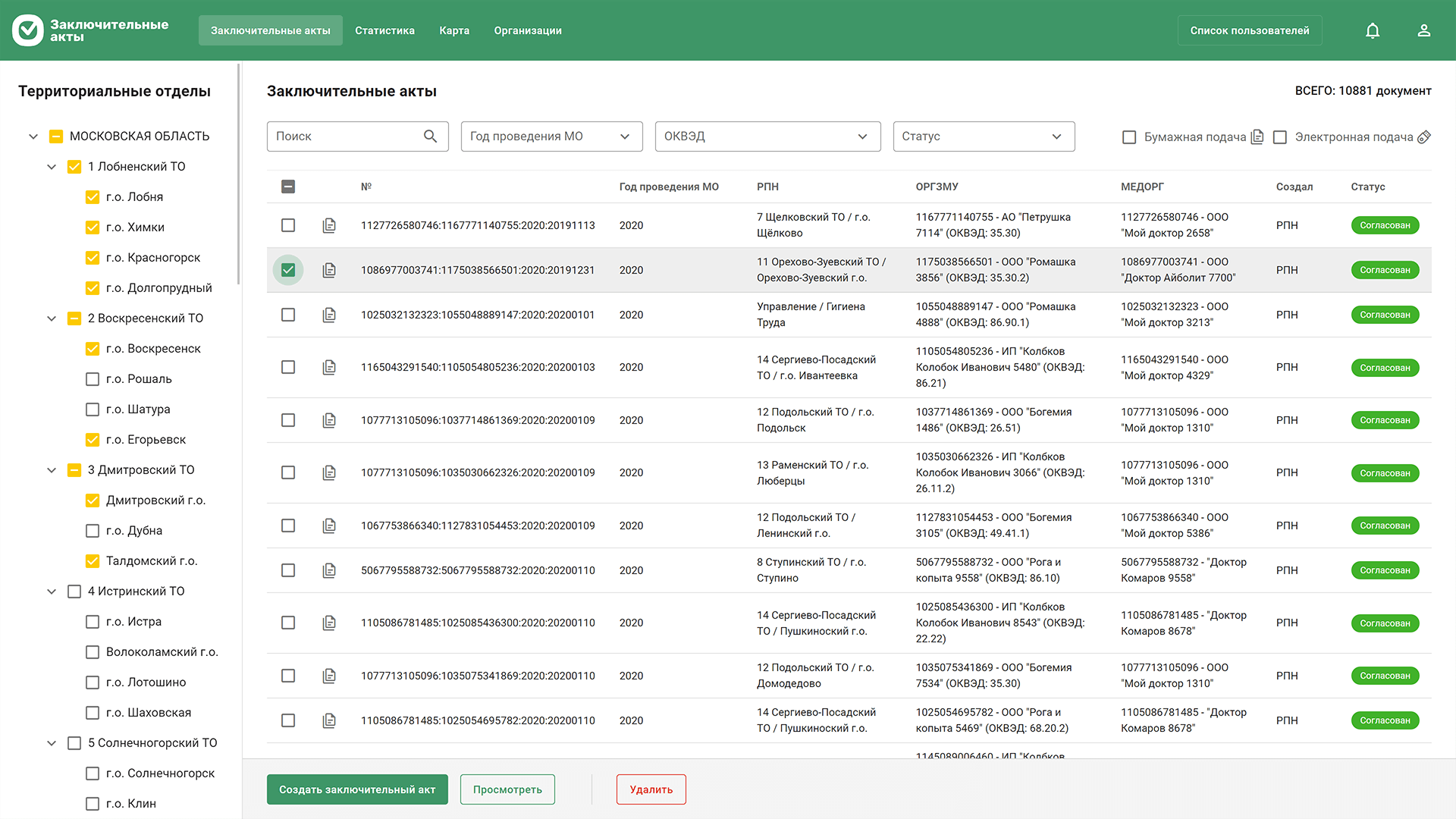The width and height of the screenshot is (1456, 819).
Task: Open the ОКВЭД dropdown
Action: [768, 136]
